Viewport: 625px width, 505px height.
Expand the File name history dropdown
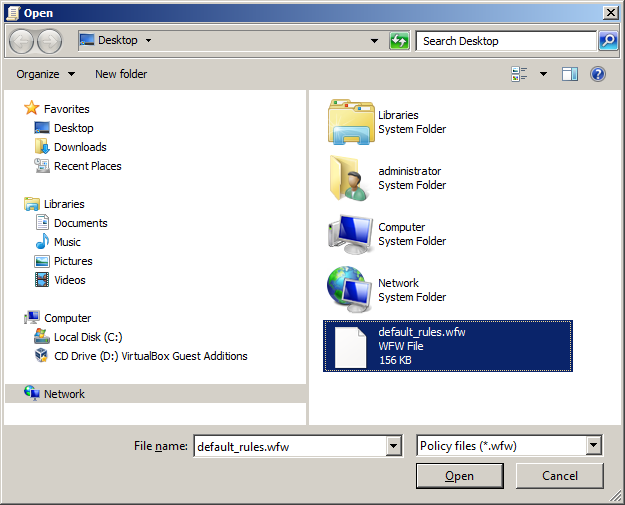click(395, 446)
